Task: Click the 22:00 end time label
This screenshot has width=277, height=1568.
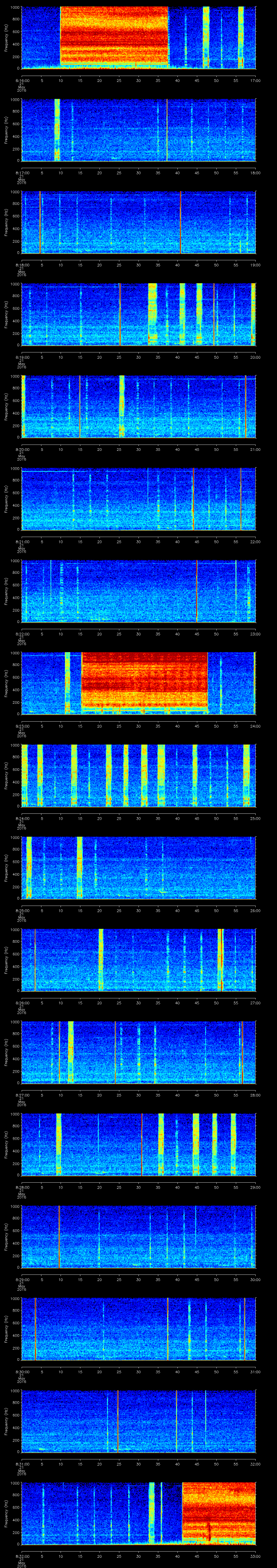Action: coord(256,542)
